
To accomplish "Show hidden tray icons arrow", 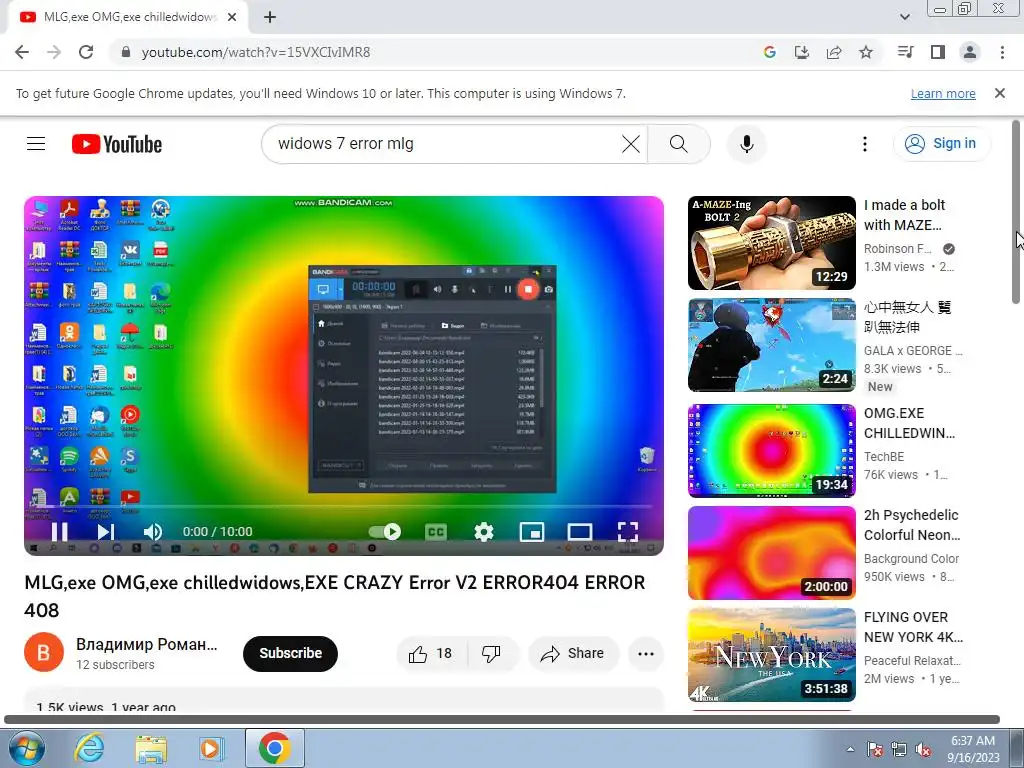I will pos(850,749).
